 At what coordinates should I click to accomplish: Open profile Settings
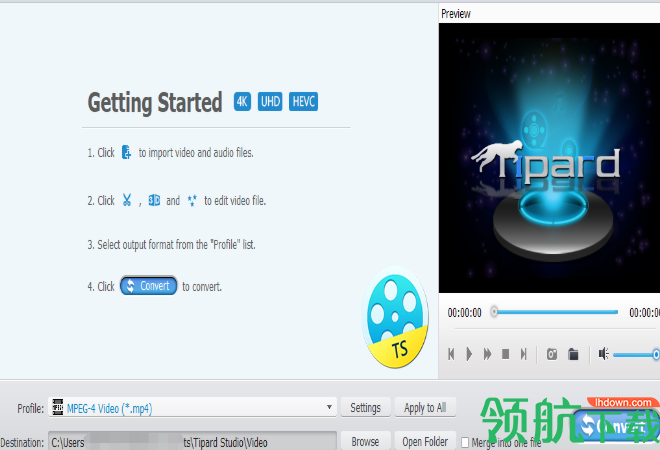click(x=365, y=407)
